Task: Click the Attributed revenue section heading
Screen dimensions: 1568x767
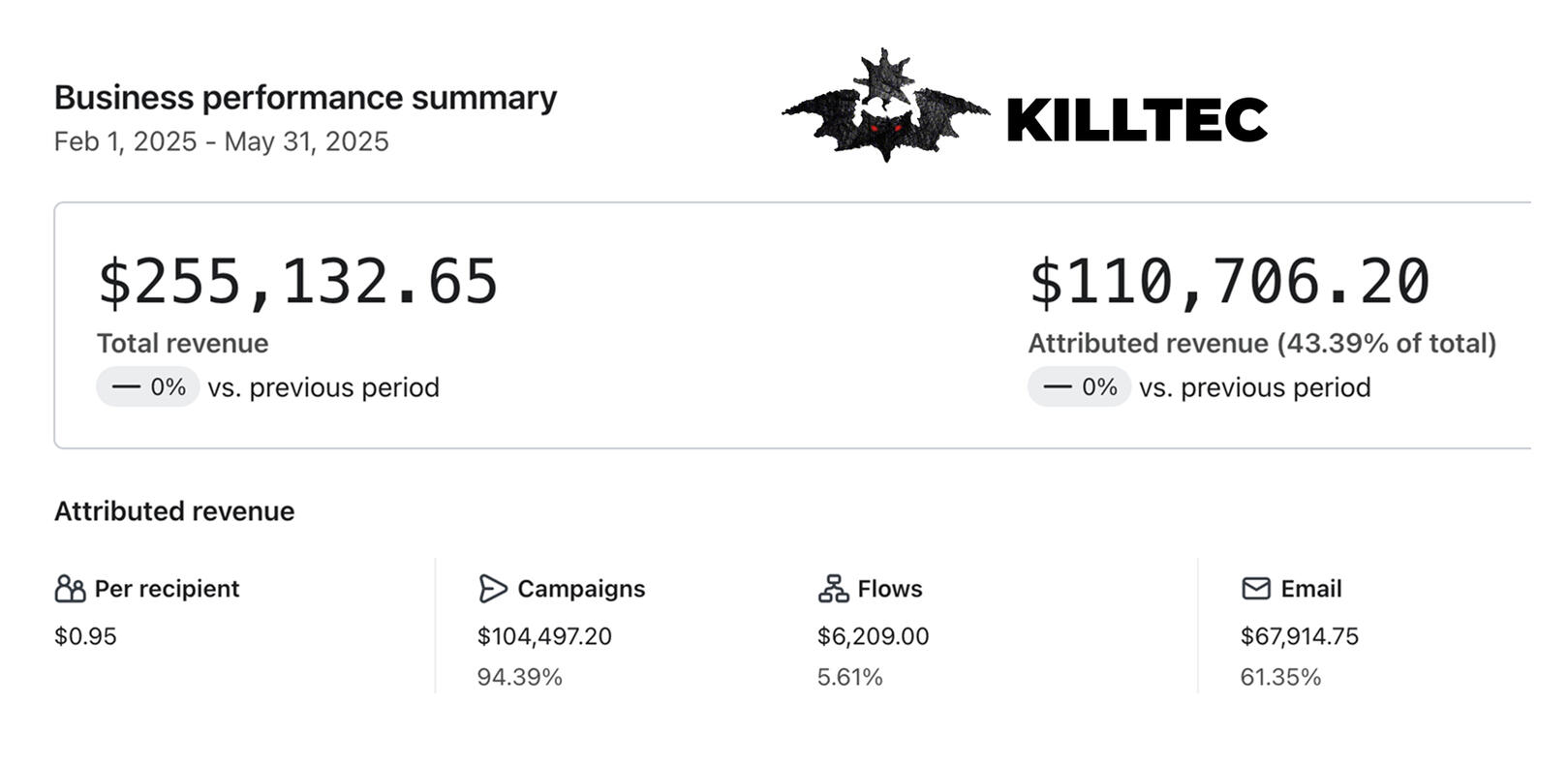Action: pos(174,511)
